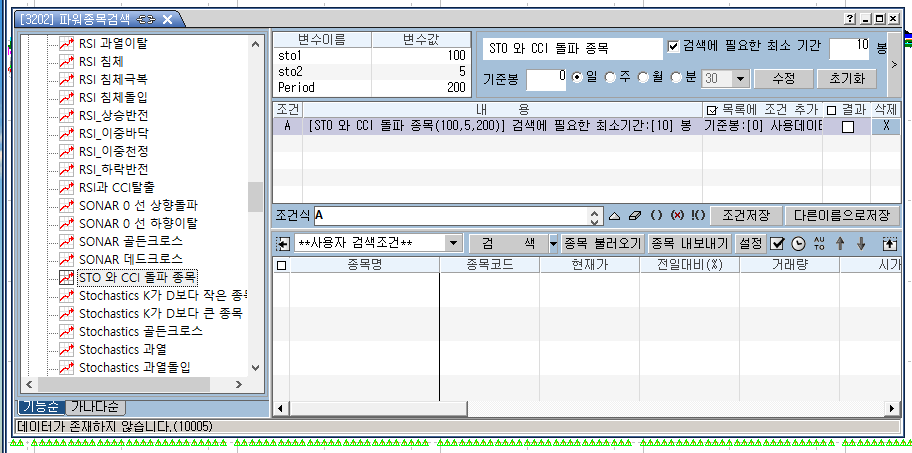This screenshot has height=453, width=912.
Task: Select the 분 (minute) radio button
Action: pyautogui.click(x=678, y=78)
